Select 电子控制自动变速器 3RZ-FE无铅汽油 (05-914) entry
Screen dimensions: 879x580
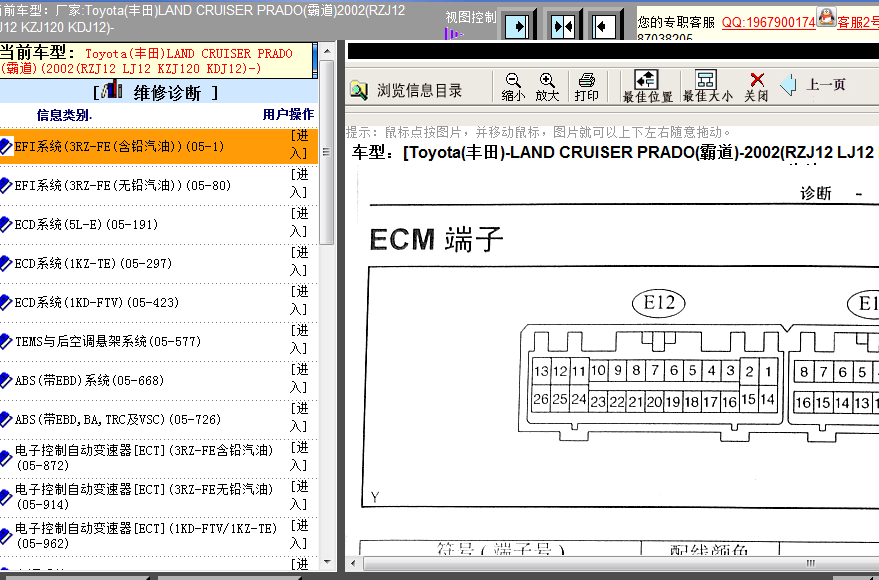[144, 497]
